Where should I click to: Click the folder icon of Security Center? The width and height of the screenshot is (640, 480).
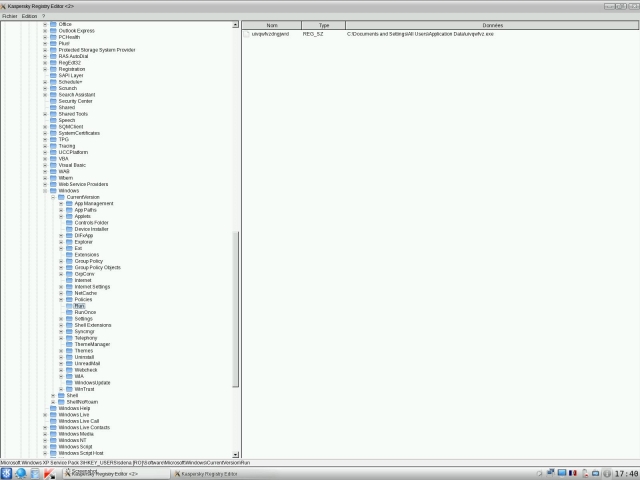tap(53, 101)
